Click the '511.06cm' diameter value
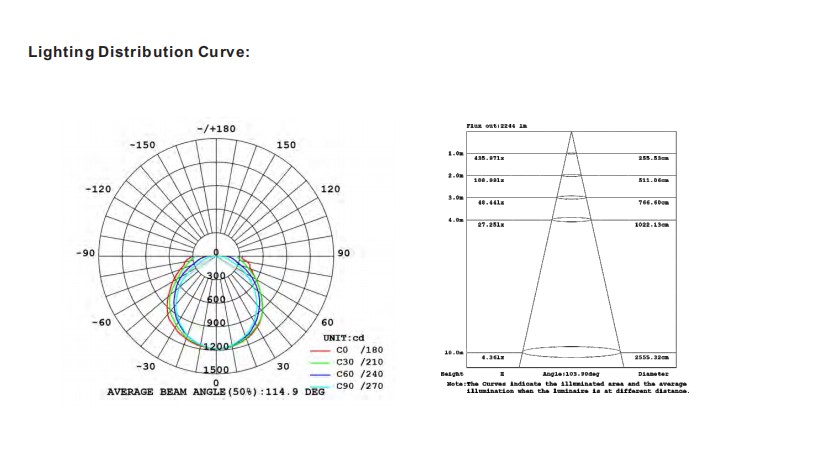The height and width of the screenshot is (455, 839). tap(653, 180)
